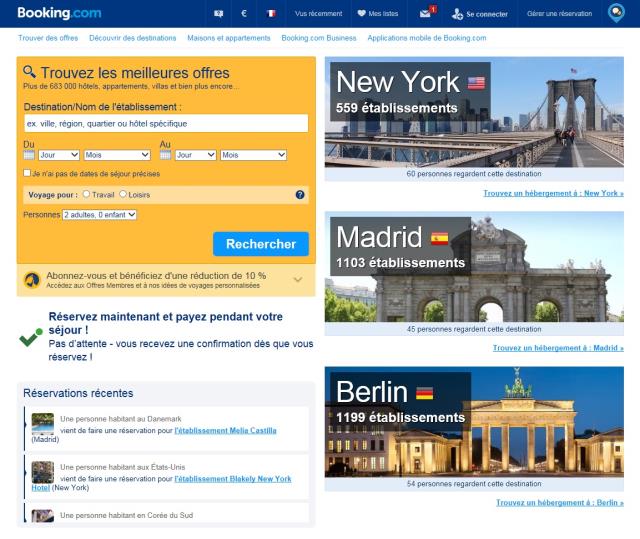This screenshot has width=640, height=539.
Task: Open the Du calendar icon
Action: (x=29, y=155)
